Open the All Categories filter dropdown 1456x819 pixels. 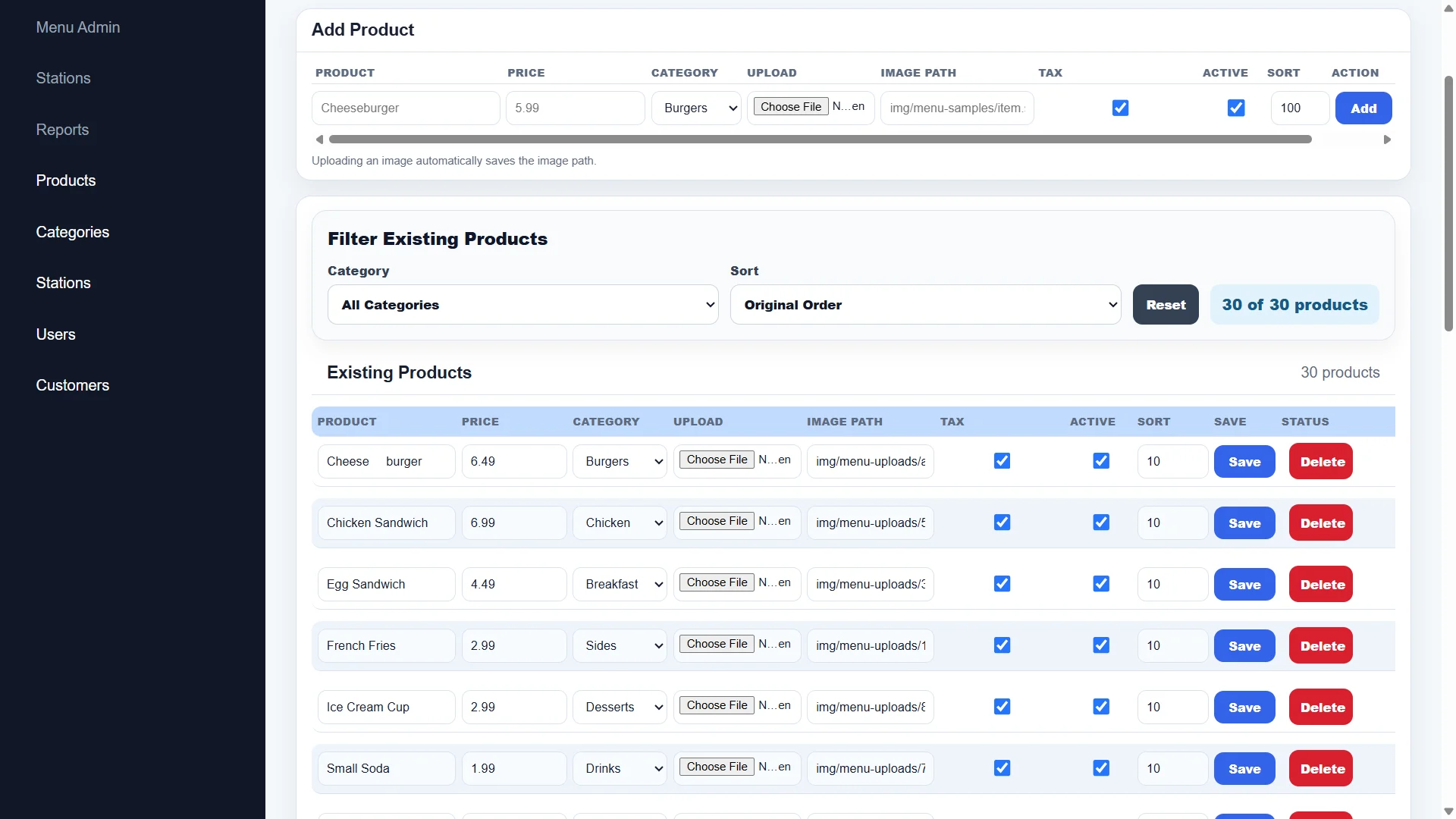click(x=522, y=305)
